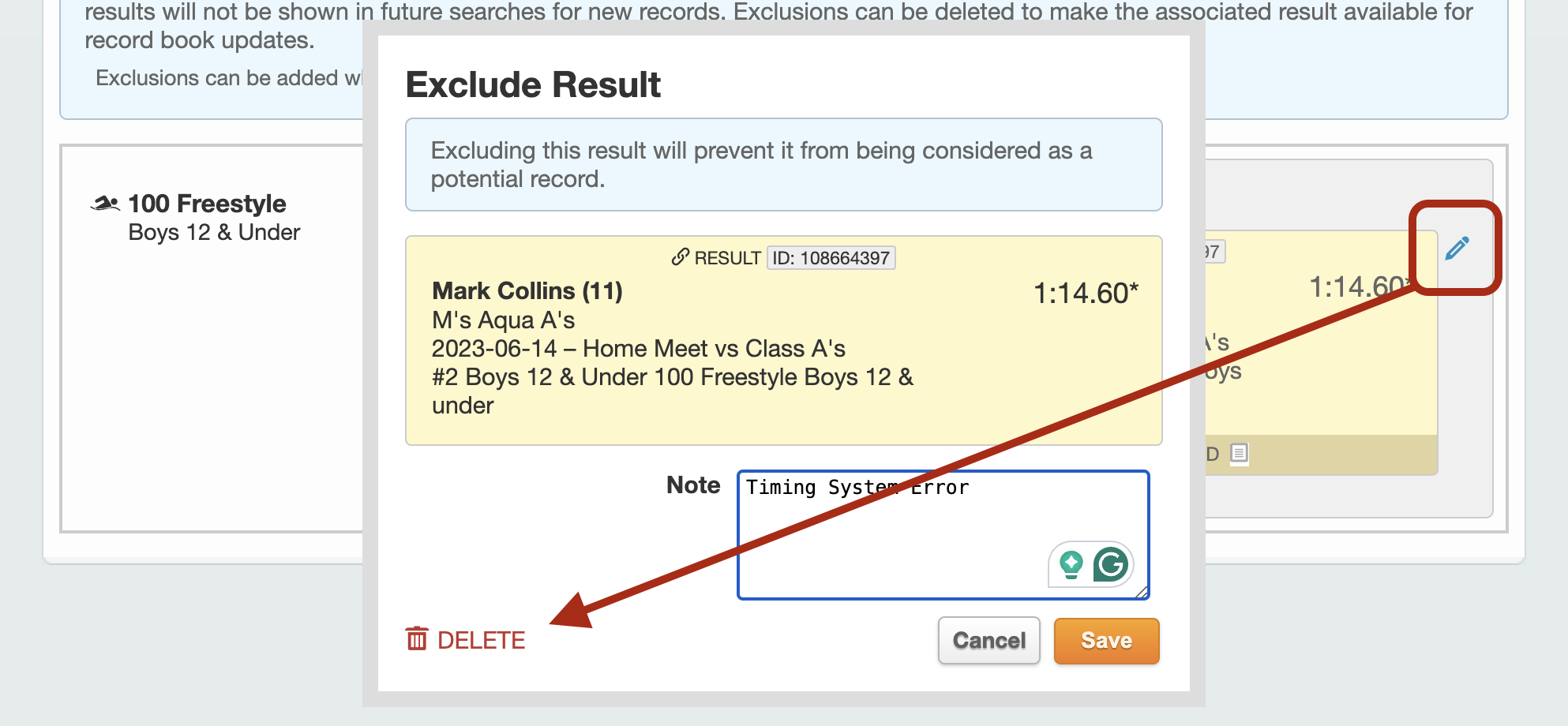Click the background card 1:14.60 time
Viewport: 1568px width, 726px height.
1360,287
